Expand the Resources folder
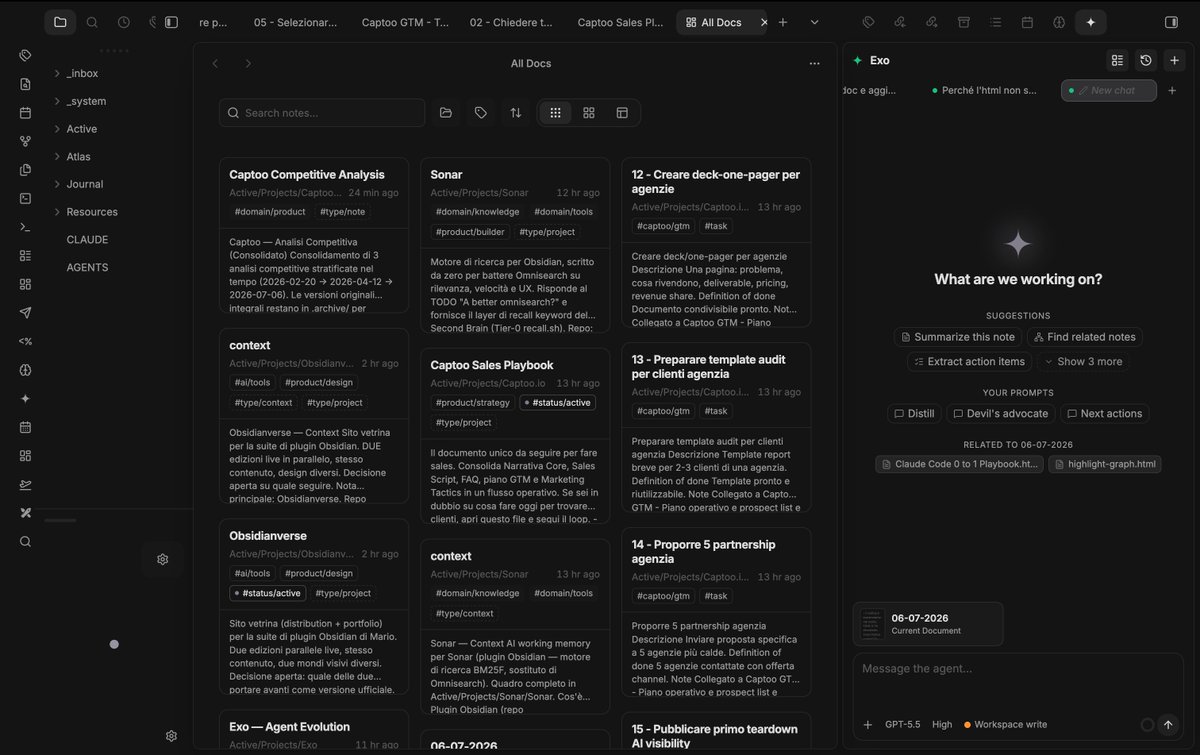1200x755 pixels. [x=57, y=212]
